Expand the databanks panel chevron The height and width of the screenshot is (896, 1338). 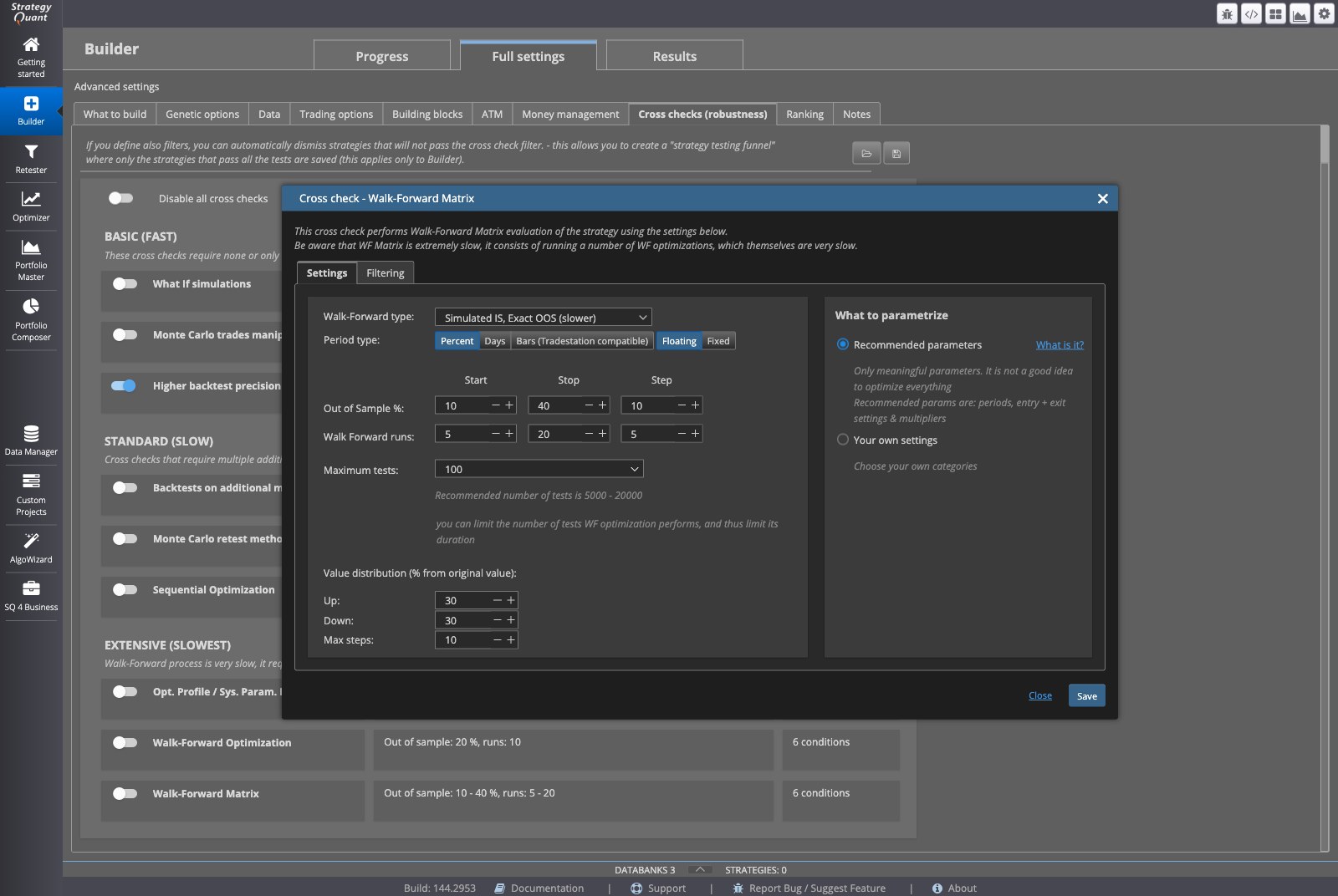[700, 870]
